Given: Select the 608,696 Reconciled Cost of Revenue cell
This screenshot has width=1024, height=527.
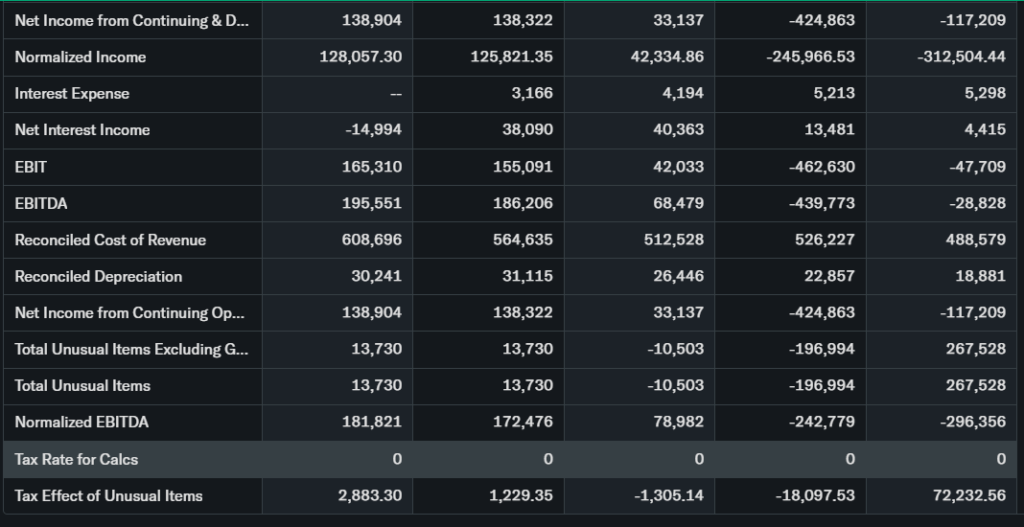Looking at the screenshot, I should 371,240.
